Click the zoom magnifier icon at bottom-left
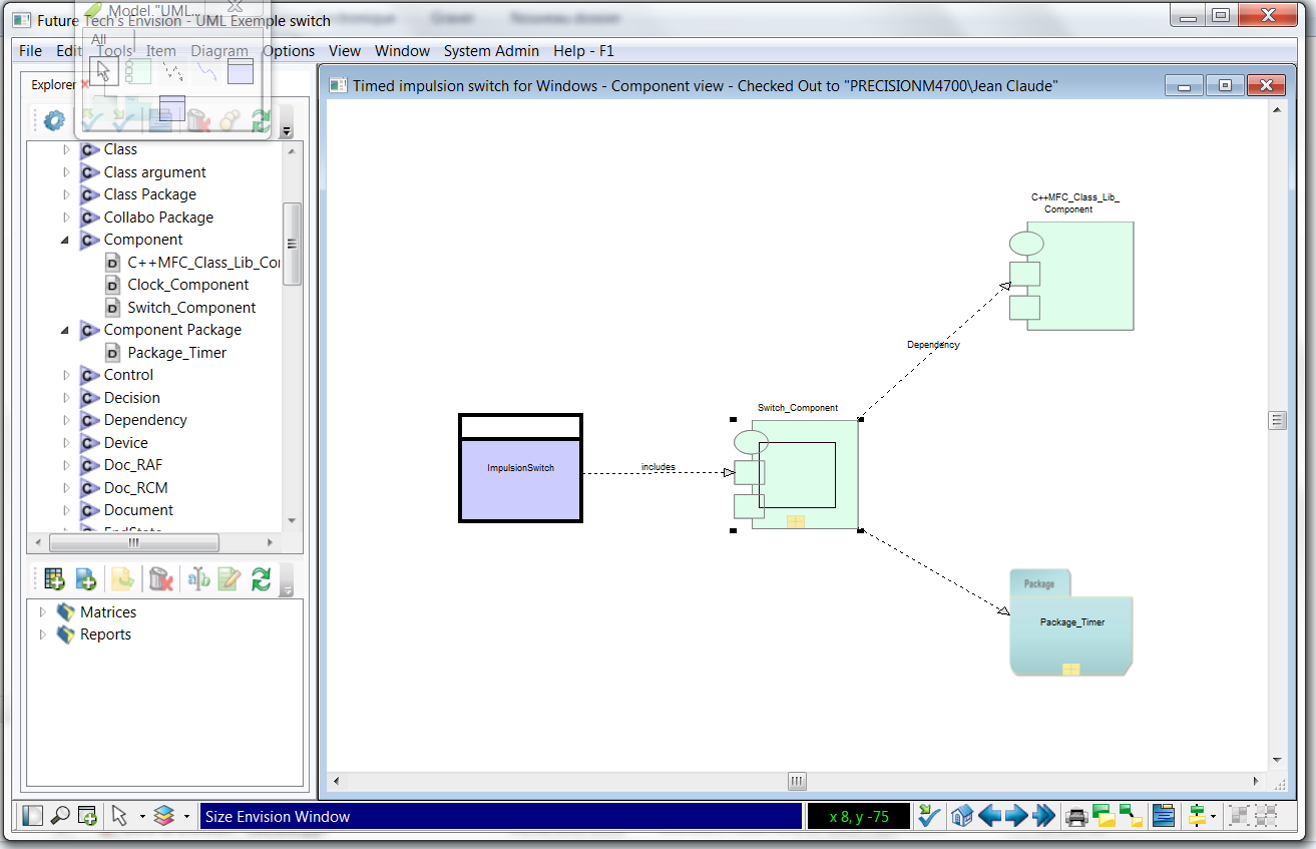 point(59,815)
